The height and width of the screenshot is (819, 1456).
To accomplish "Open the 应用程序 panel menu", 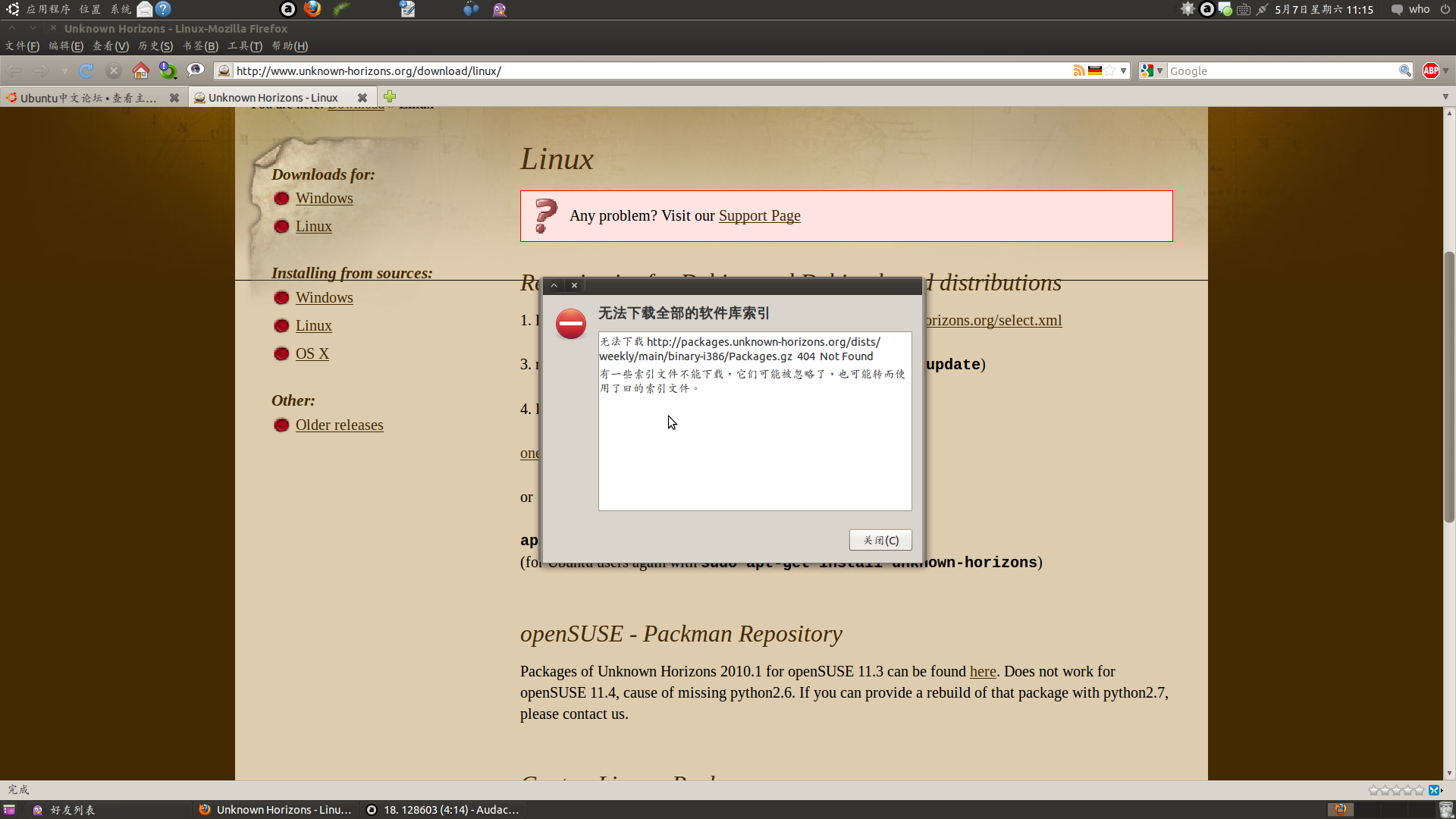I will click(49, 9).
